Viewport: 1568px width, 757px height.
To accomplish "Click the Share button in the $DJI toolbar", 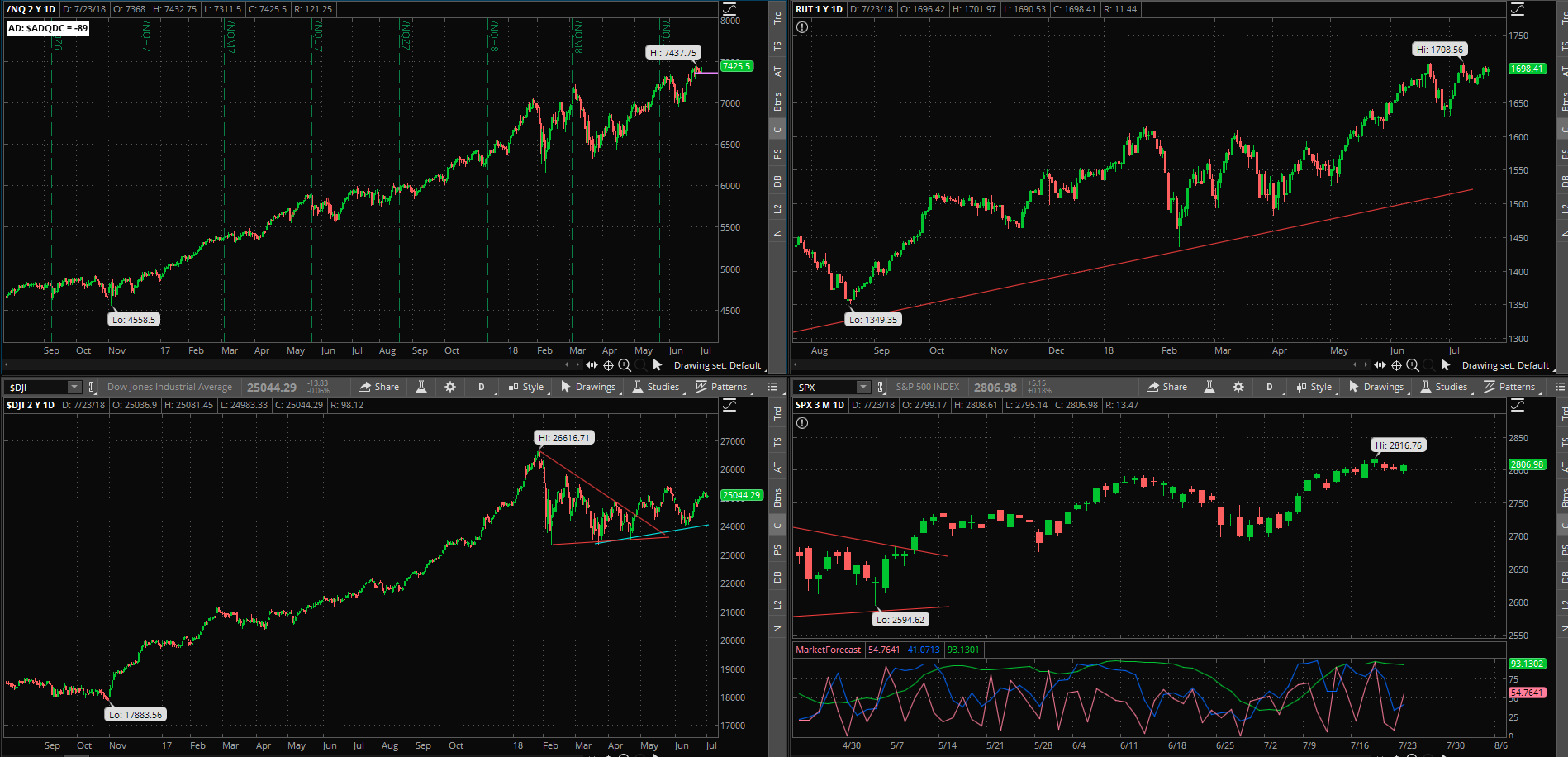I will coord(379,387).
